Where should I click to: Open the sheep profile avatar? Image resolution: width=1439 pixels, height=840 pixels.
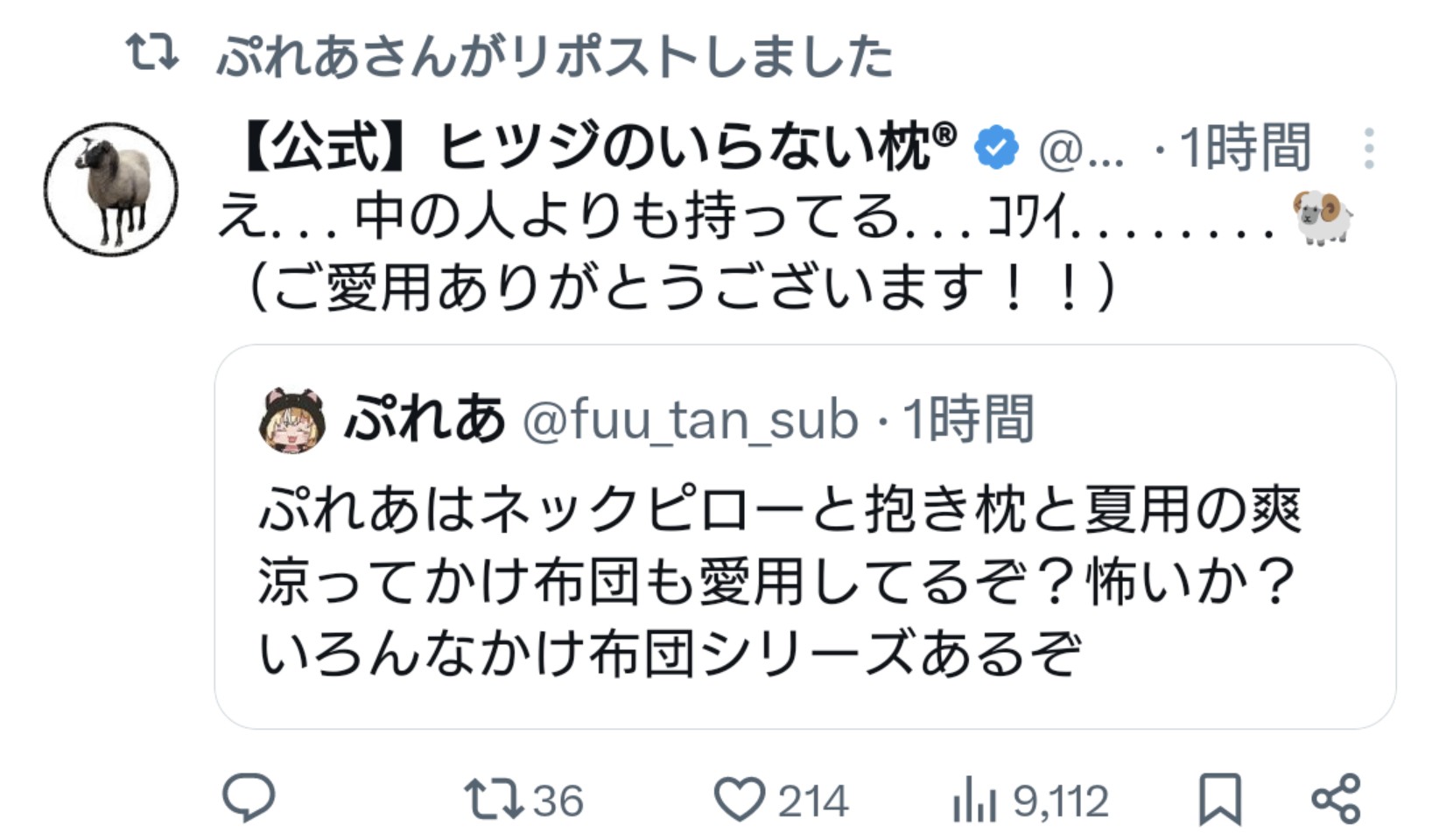tap(111, 188)
